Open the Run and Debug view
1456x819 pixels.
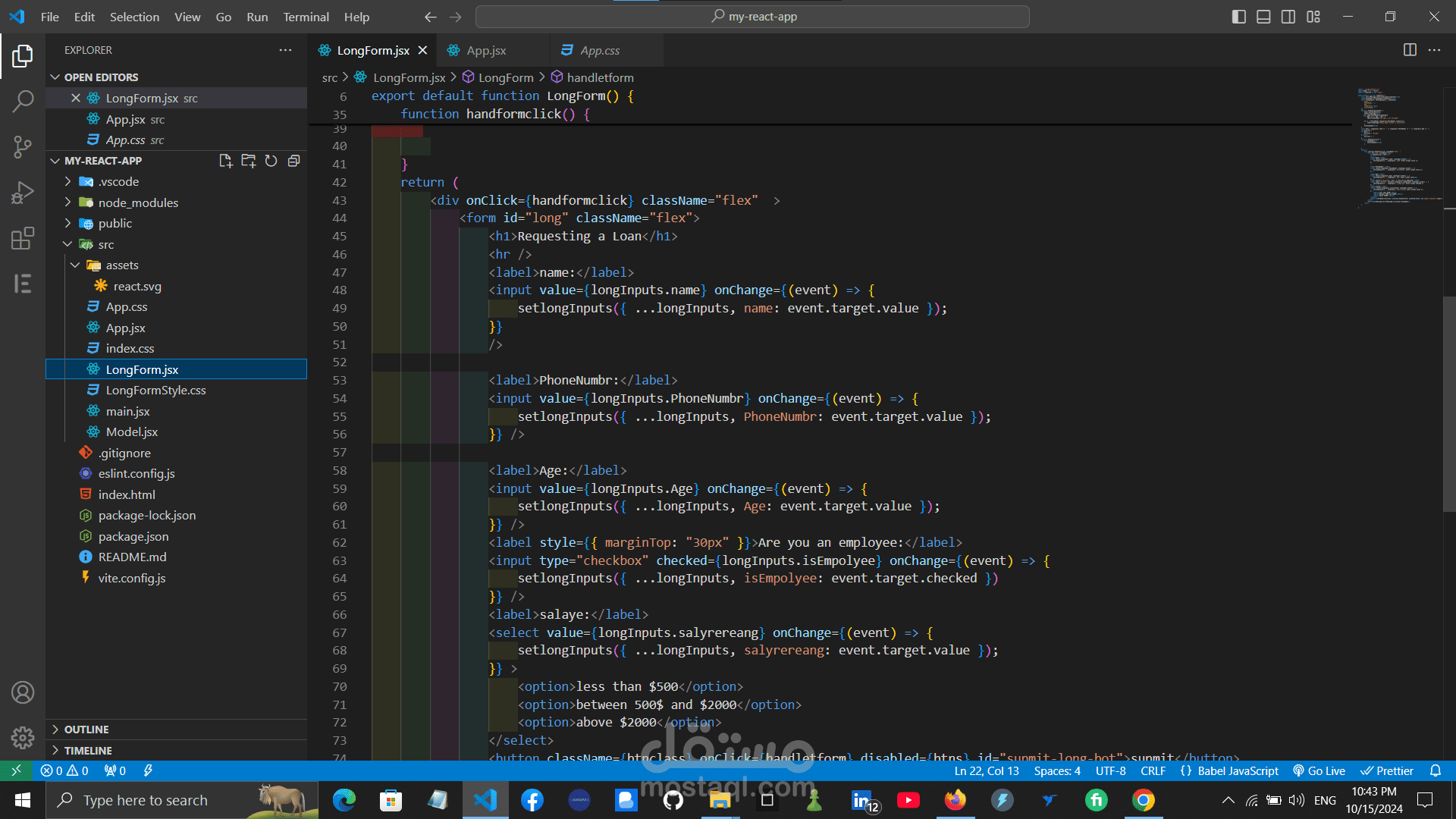pyautogui.click(x=23, y=193)
